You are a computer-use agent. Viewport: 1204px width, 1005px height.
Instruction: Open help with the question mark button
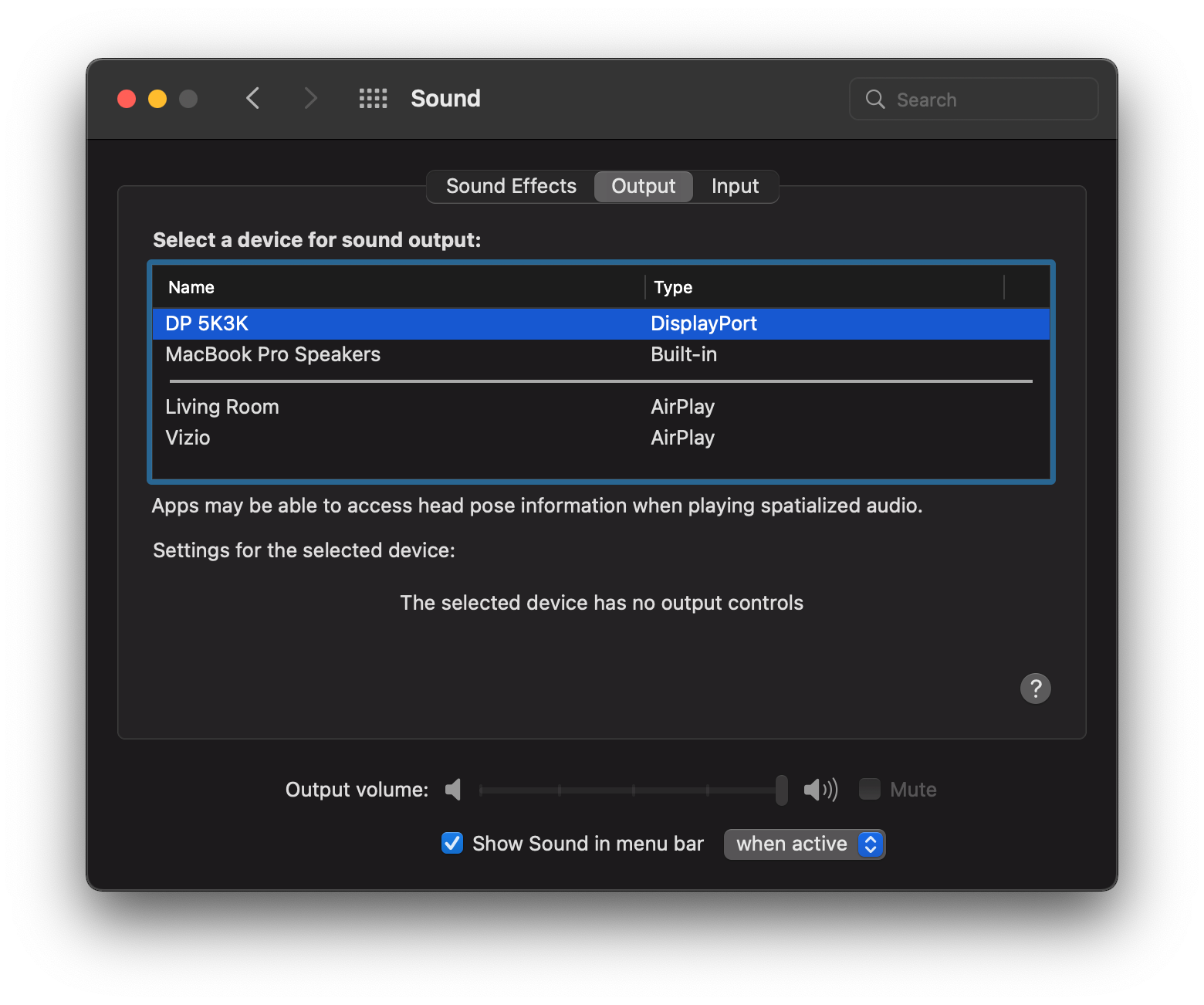click(1036, 688)
